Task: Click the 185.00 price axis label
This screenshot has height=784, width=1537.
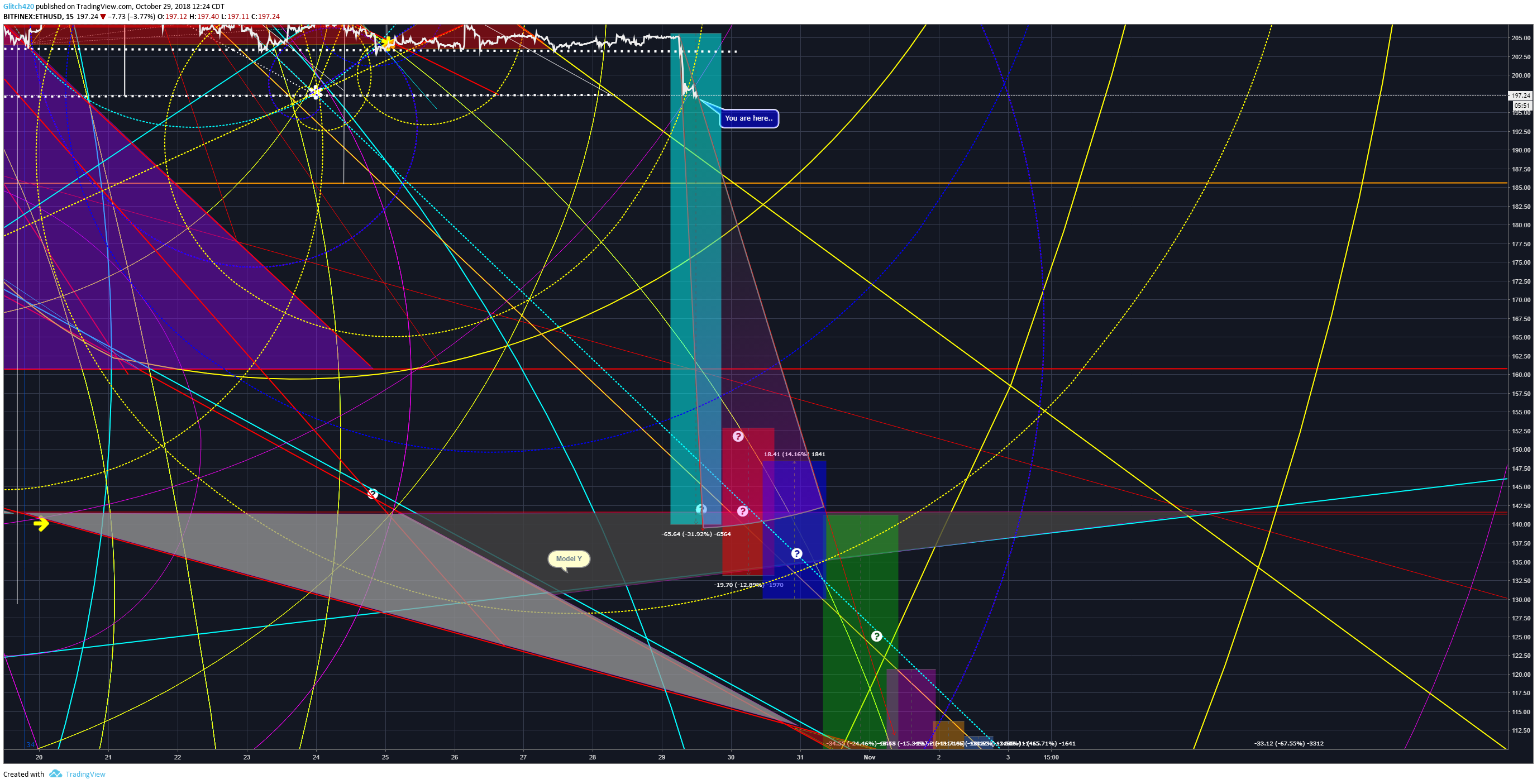Action: click(x=1521, y=188)
